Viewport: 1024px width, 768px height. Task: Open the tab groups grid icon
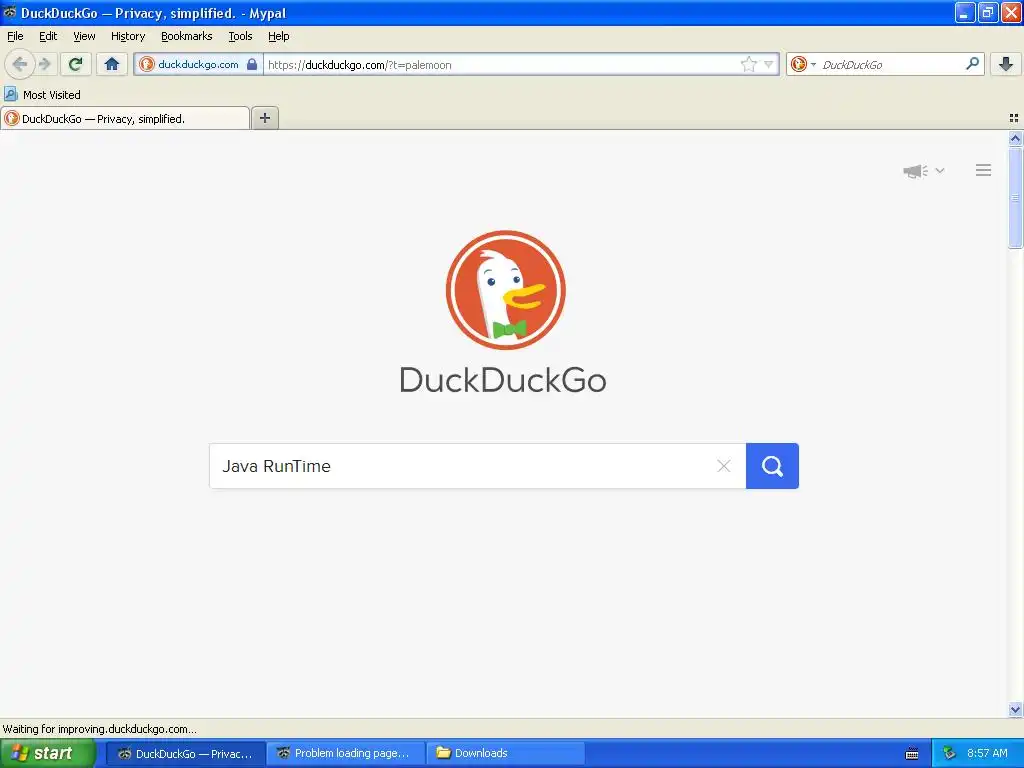coord(1014,118)
